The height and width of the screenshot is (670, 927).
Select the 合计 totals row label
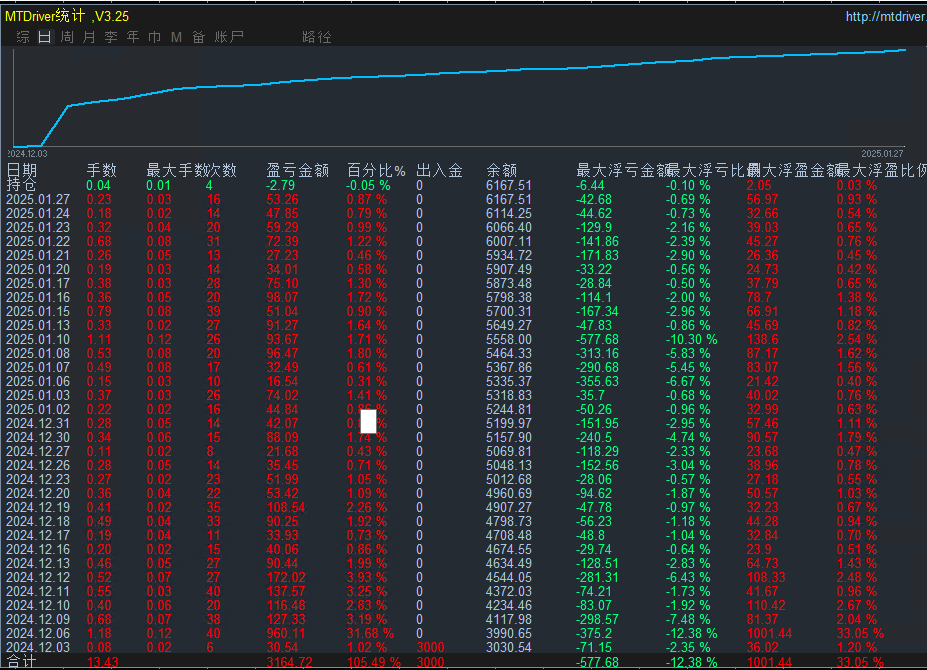coord(21,662)
